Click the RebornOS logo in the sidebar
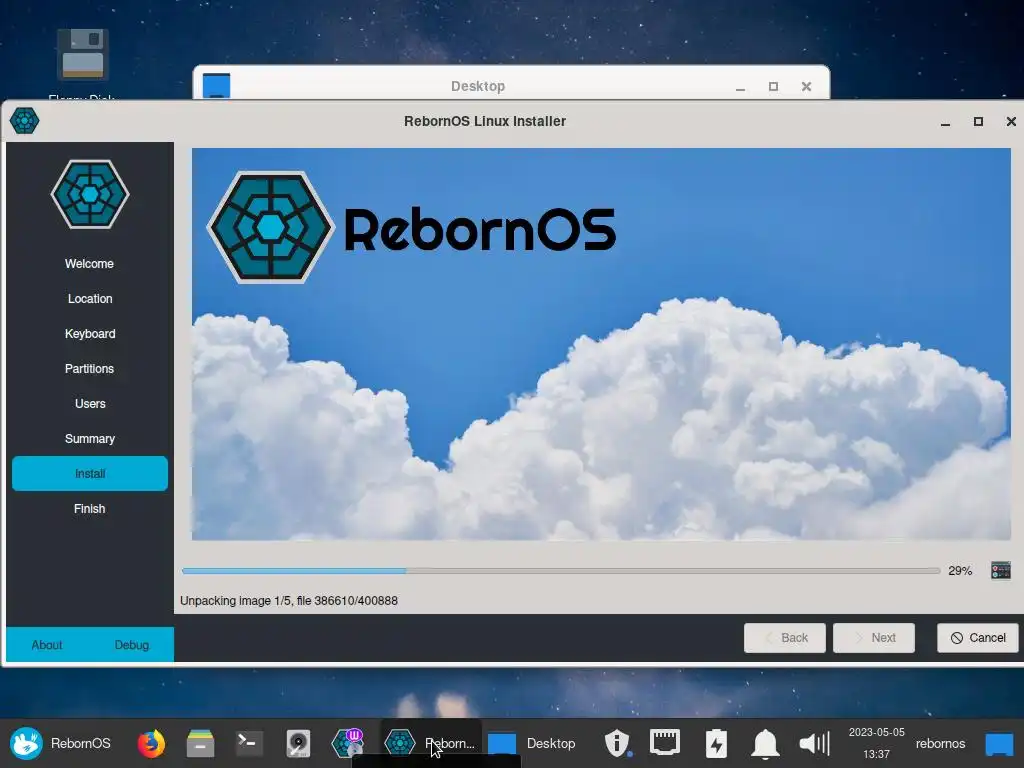The width and height of the screenshot is (1024, 768). click(x=90, y=194)
